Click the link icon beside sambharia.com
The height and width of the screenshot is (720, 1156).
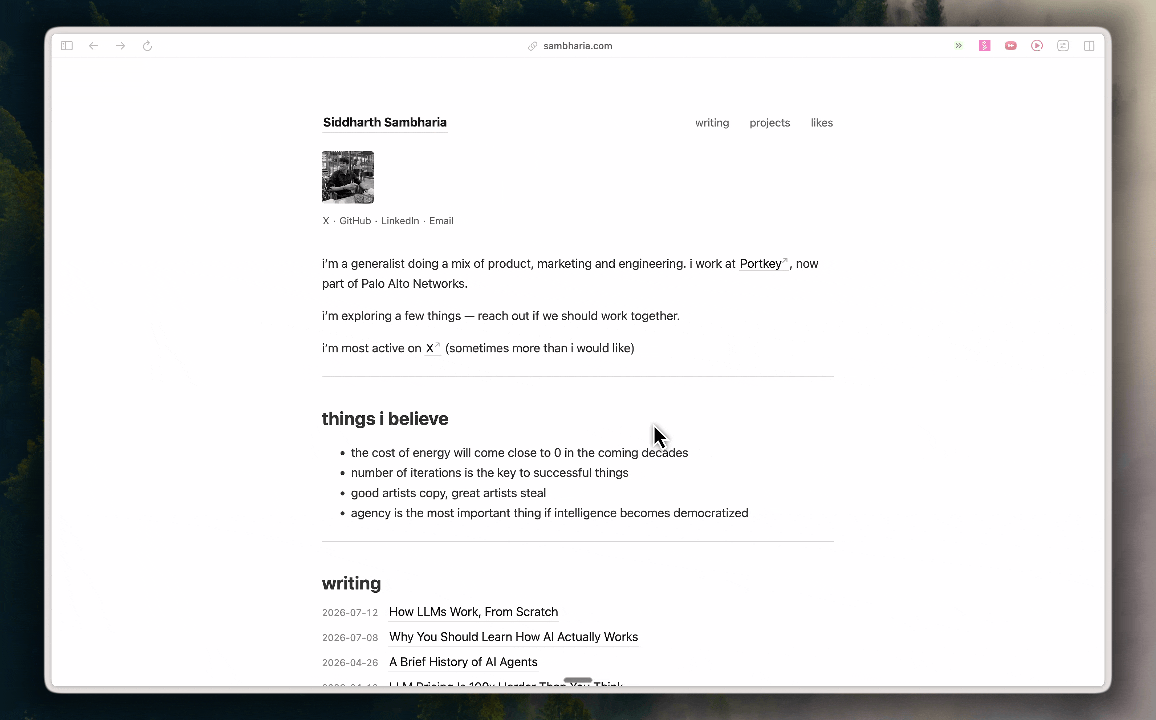tap(532, 46)
